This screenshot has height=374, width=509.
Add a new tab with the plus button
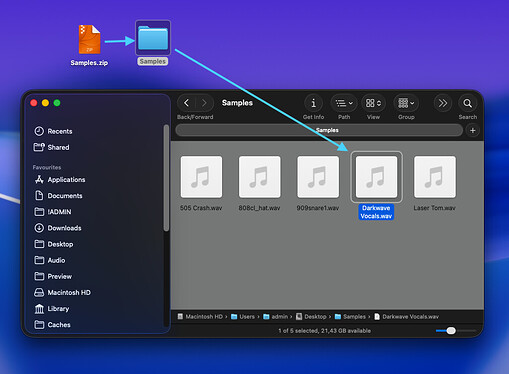[x=473, y=130]
